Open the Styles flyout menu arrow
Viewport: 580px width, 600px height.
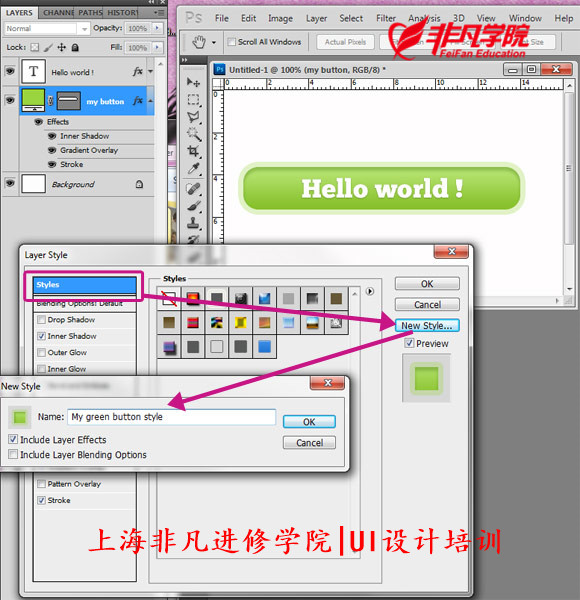coord(370,291)
